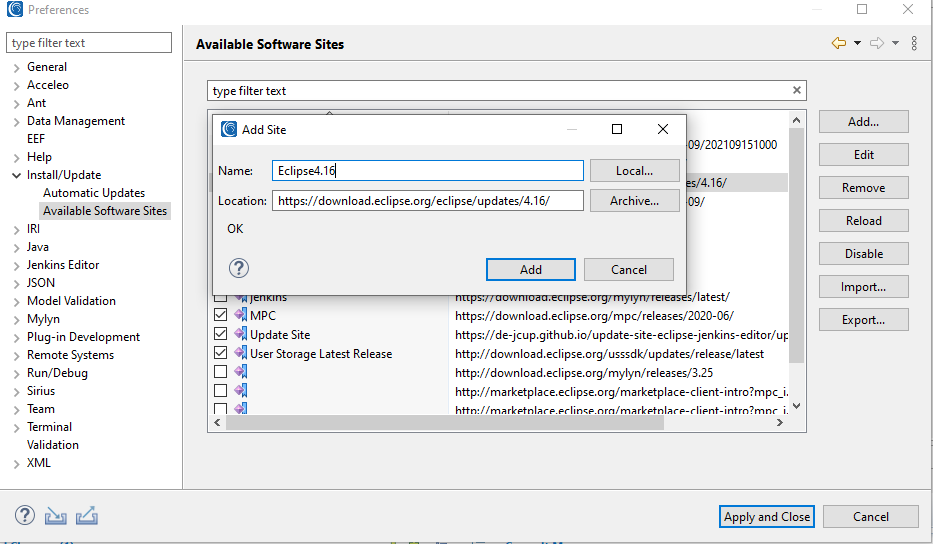Click the Local... button

pyautogui.click(x=634, y=171)
